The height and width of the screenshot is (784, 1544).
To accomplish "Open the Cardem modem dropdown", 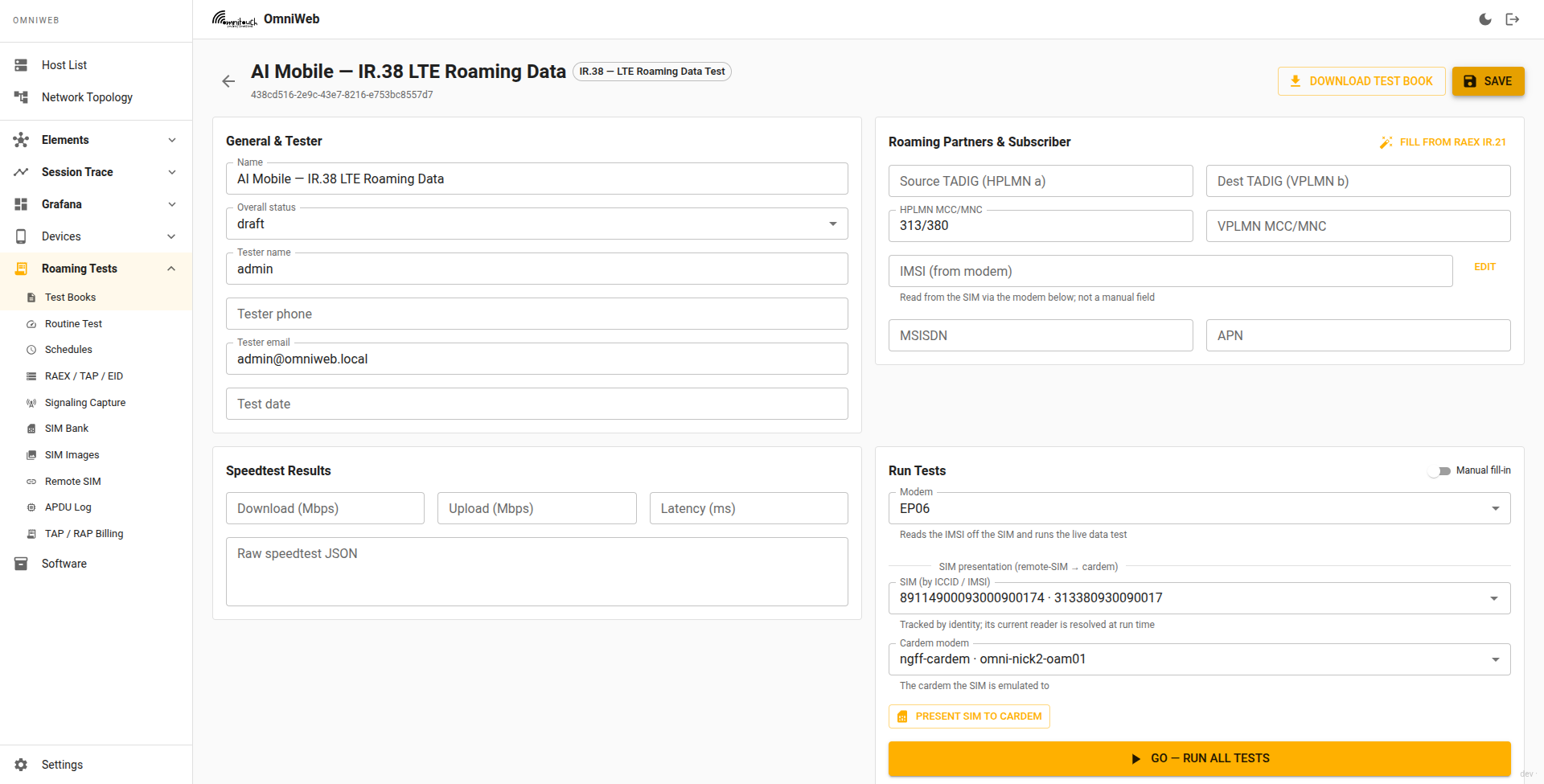I will tap(1199, 659).
